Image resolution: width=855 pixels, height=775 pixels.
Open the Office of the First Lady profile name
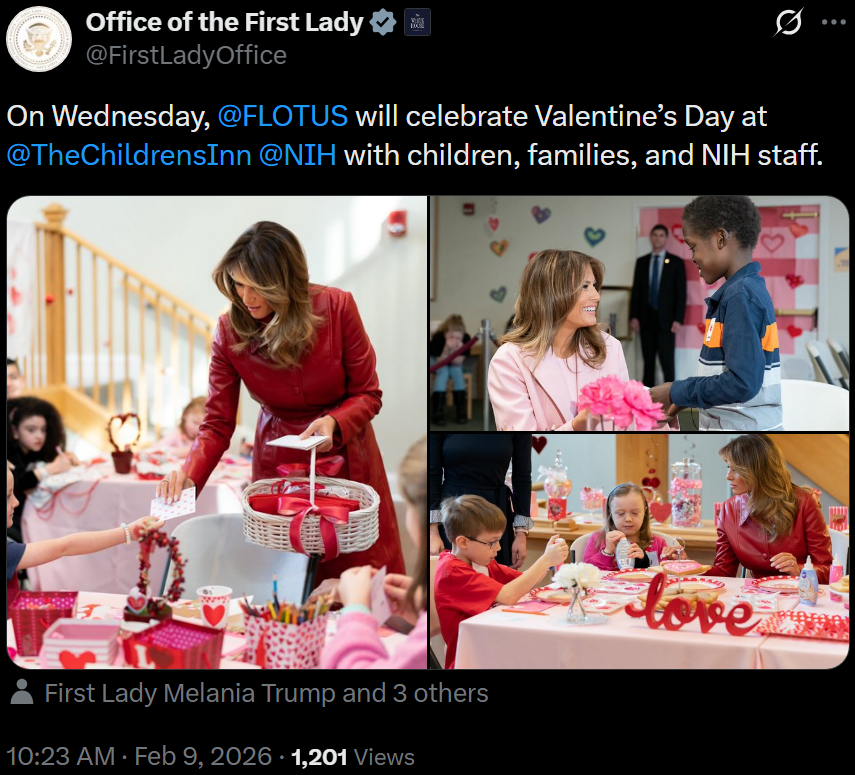tap(224, 23)
